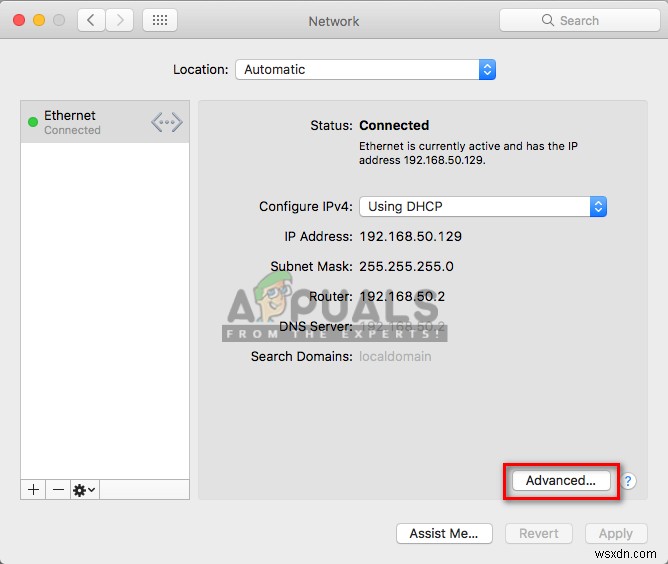Screen dimensions: 668x564
Task: Remove selected service with minus button
Action: pos(58,489)
